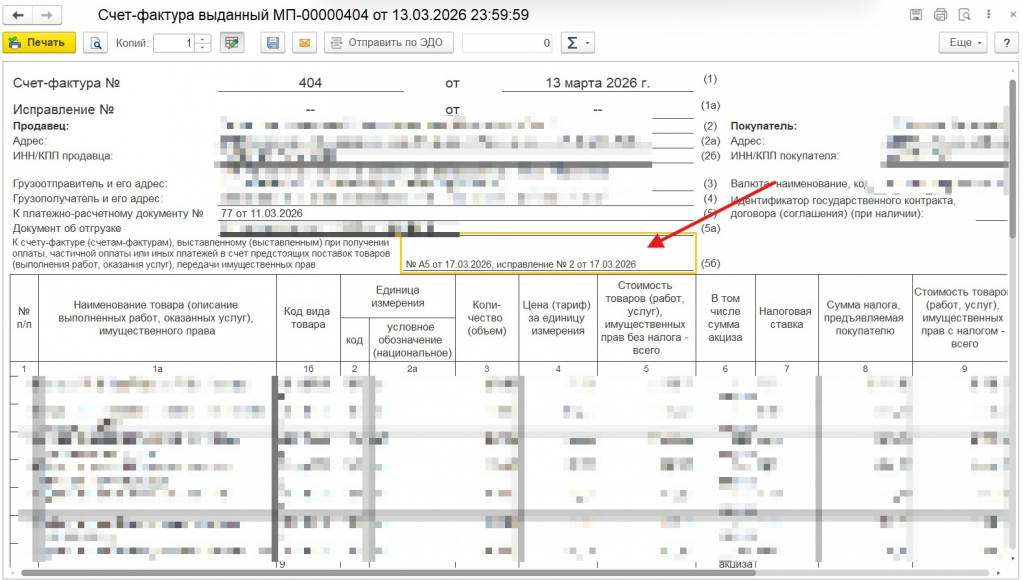Click Сумма налога, предъявляемая покупателю header
Image resolution: width=1023 pixels, height=580 pixels.
click(864, 318)
